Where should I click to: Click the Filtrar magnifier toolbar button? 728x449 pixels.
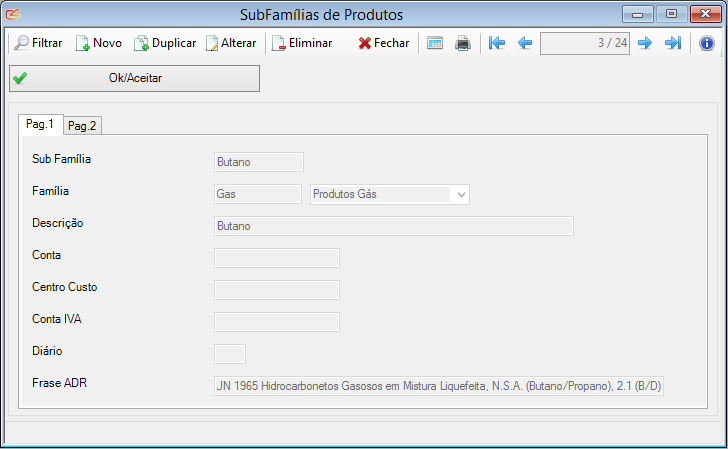(38, 43)
